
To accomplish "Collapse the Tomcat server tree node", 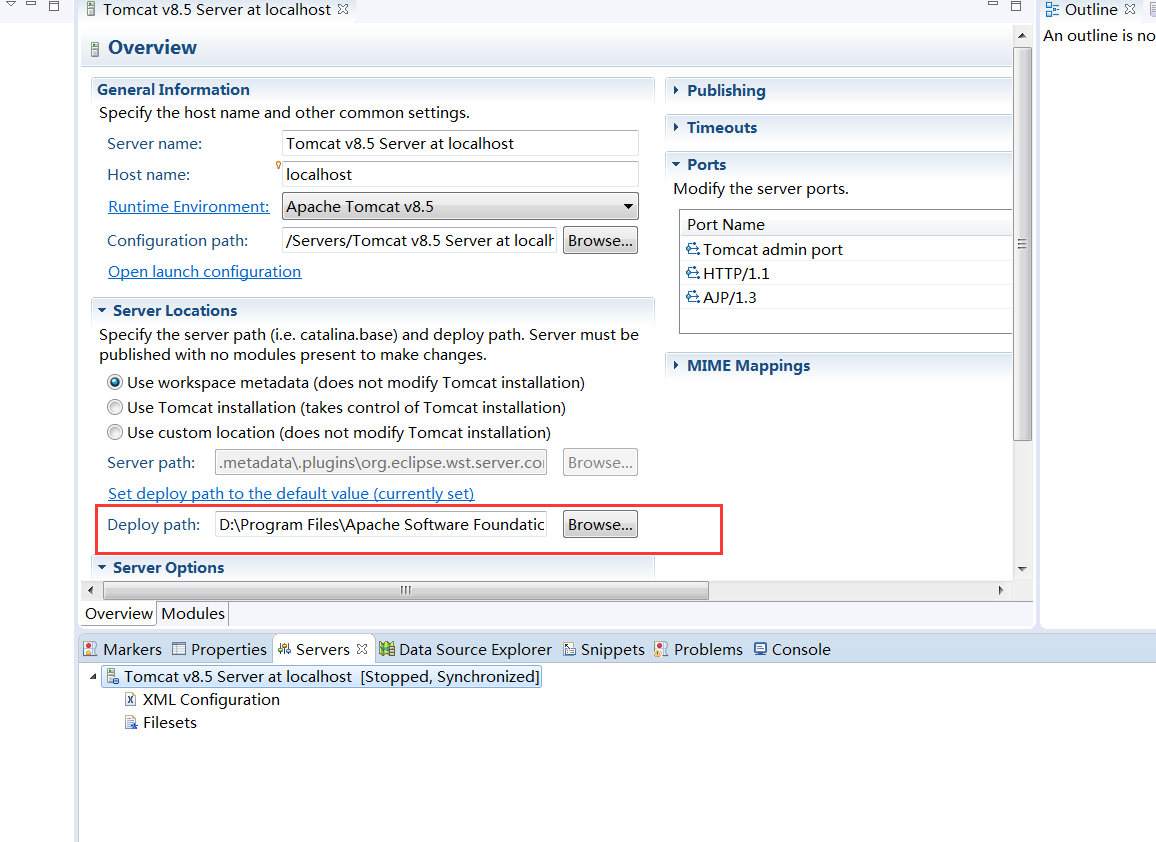I will coord(93,676).
